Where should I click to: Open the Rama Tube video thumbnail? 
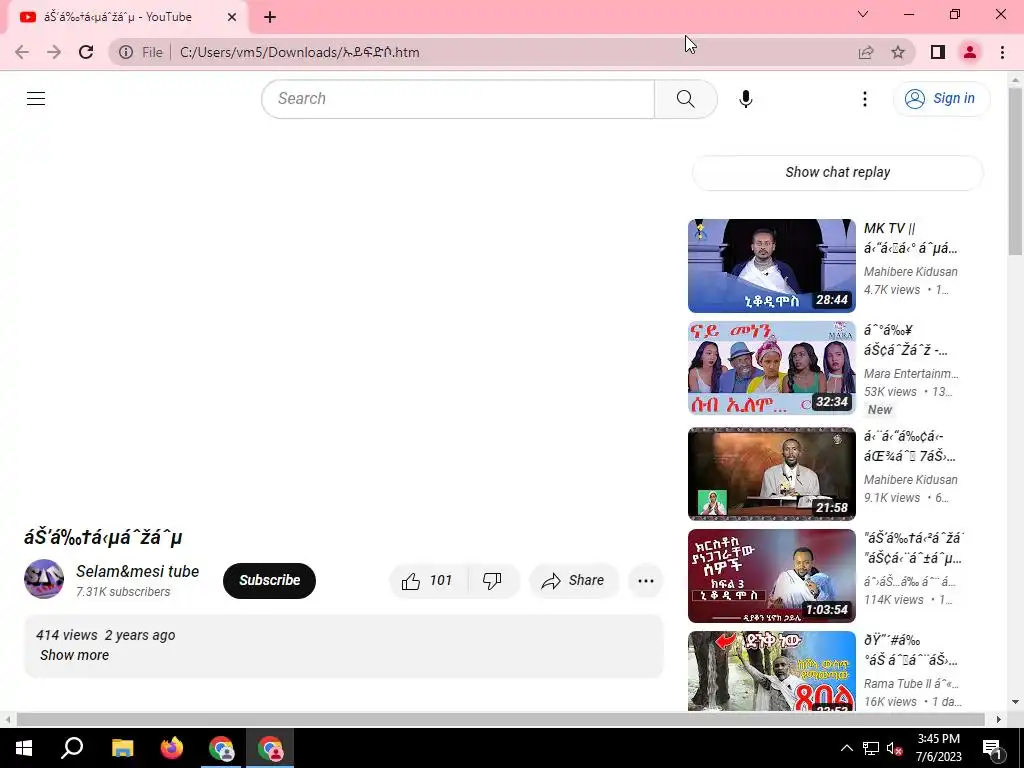pyautogui.click(x=771, y=671)
